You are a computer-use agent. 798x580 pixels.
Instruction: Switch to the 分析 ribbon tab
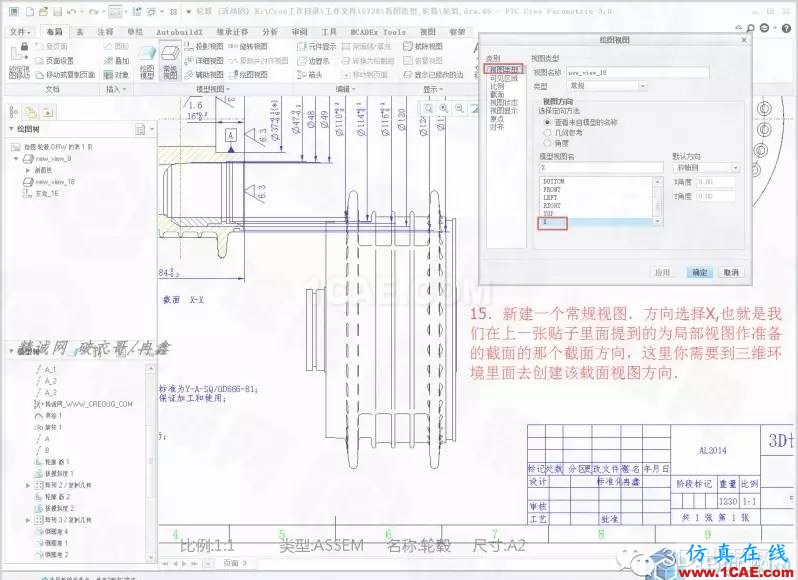pyautogui.click(x=270, y=32)
